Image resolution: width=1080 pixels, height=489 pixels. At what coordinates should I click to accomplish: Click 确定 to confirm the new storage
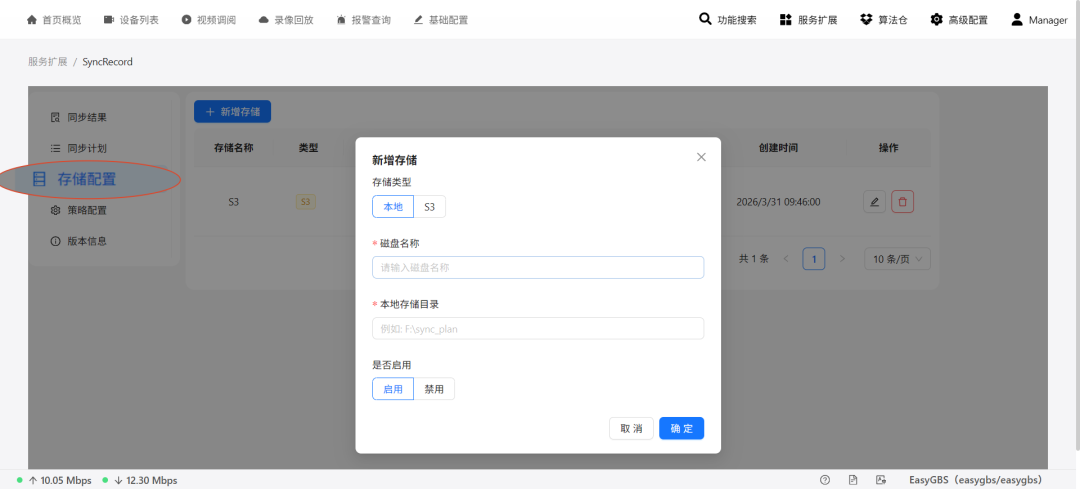coord(681,428)
